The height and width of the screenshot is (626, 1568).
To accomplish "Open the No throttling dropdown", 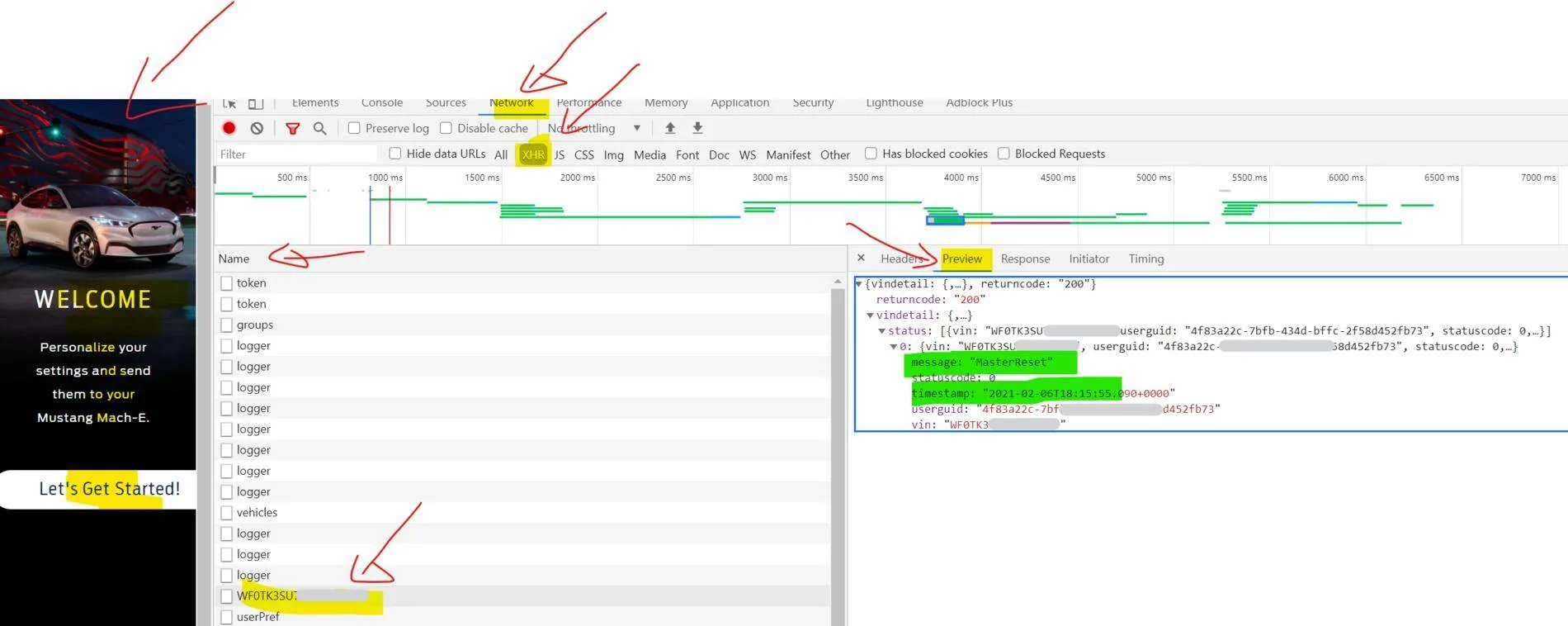I will coord(594,128).
